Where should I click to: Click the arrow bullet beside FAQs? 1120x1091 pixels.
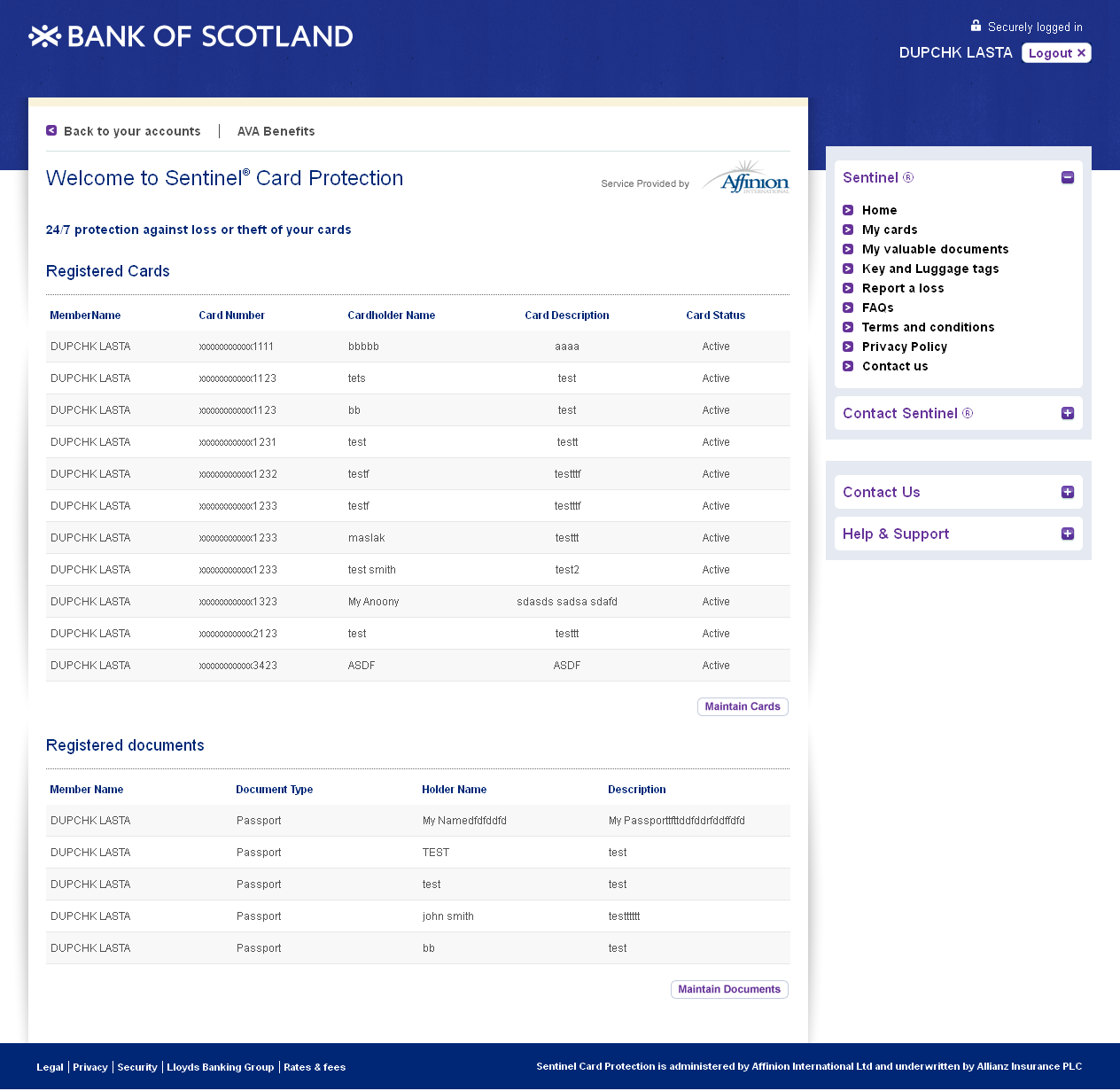[848, 308]
